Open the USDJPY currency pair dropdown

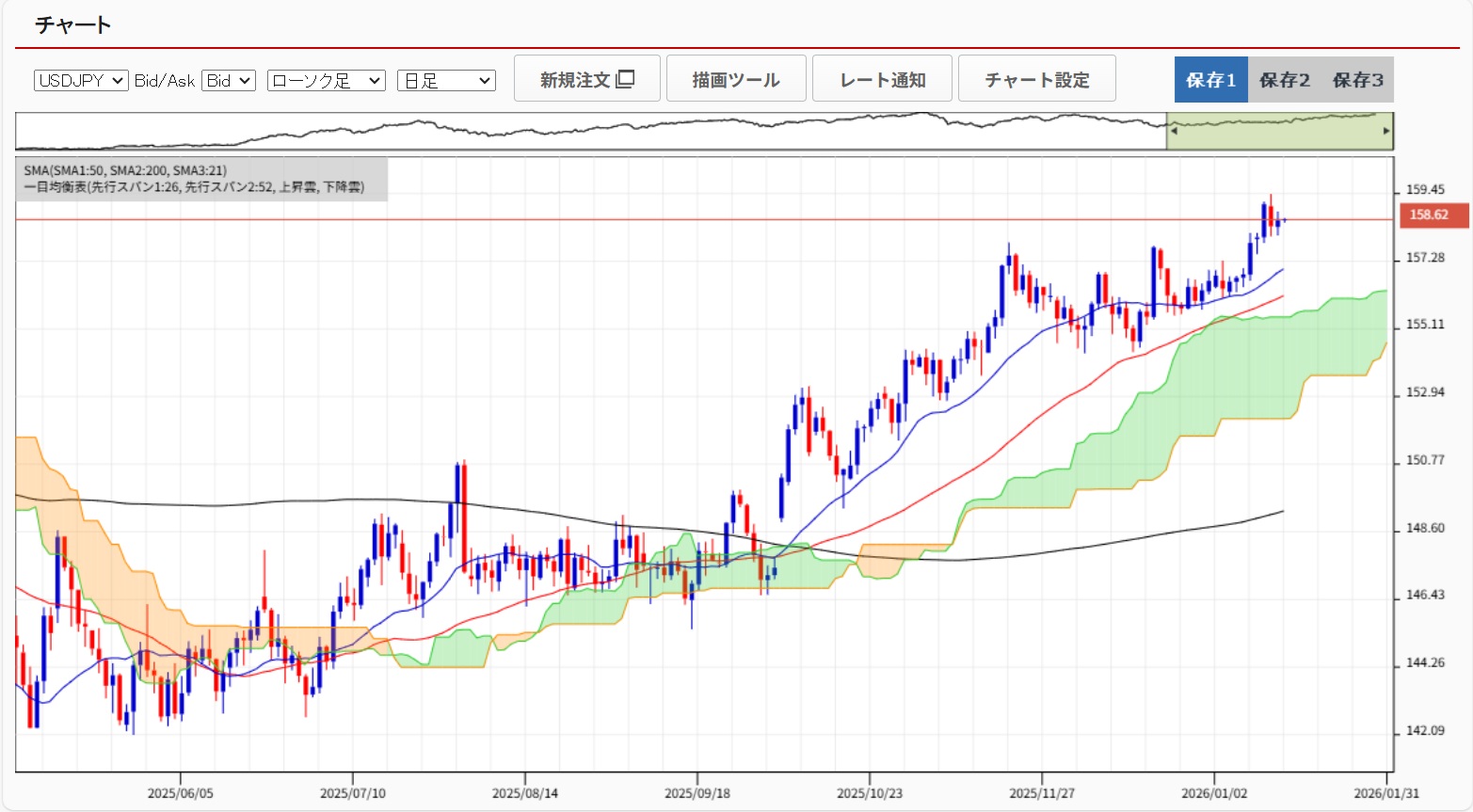click(x=81, y=81)
